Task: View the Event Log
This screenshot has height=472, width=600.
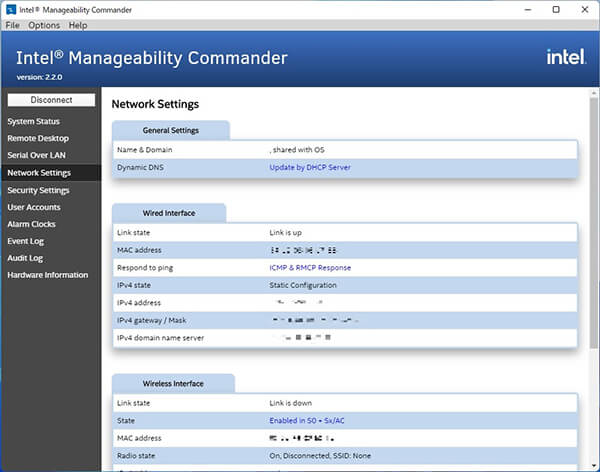Action: (x=26, y=241)
